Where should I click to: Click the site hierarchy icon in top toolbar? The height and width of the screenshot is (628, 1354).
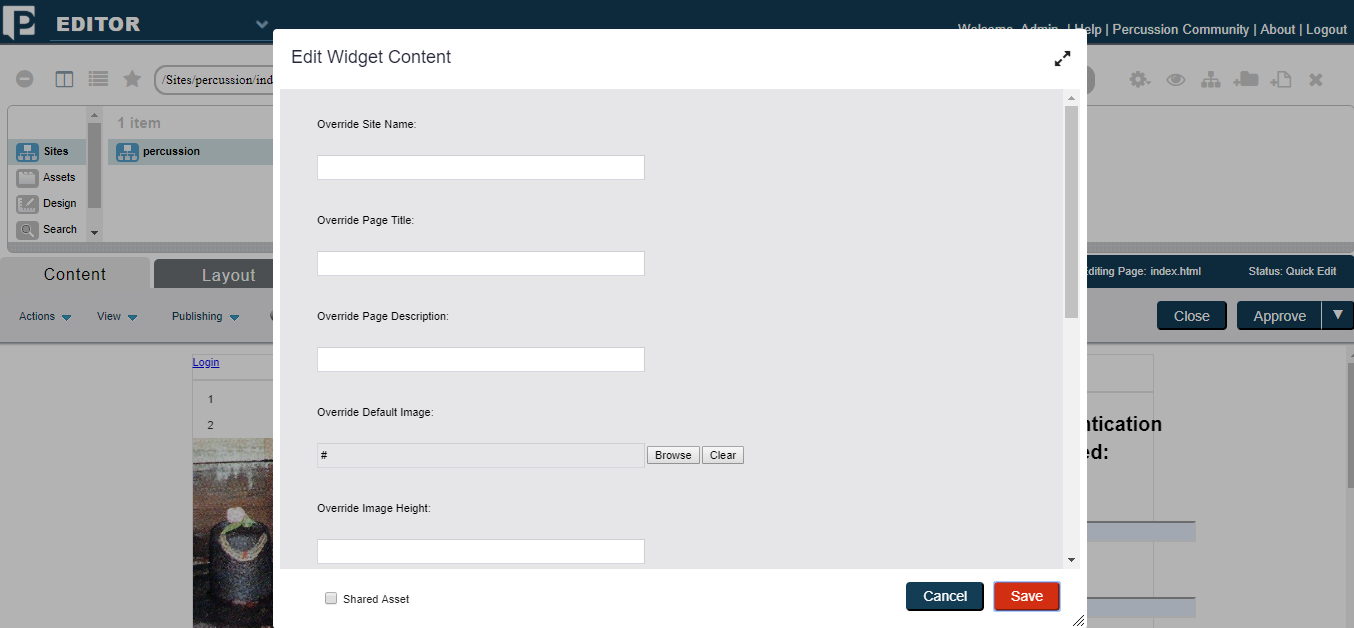(x=1210, y=80)
